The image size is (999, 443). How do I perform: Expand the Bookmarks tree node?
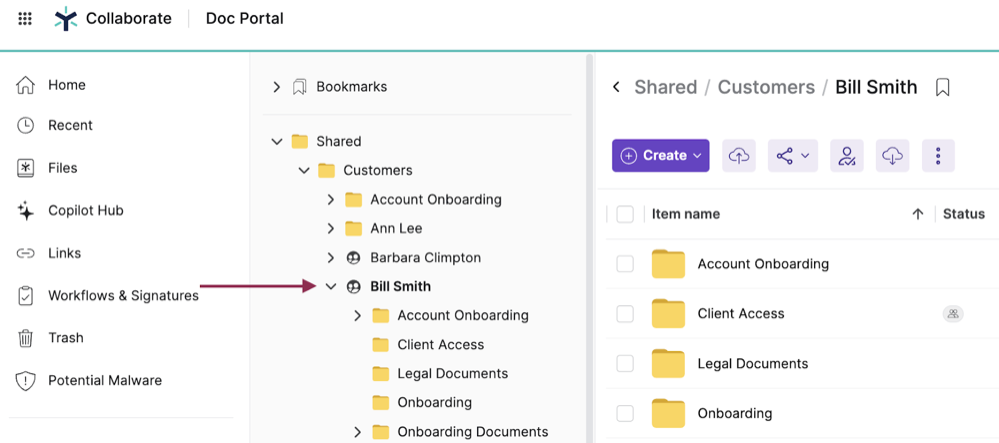point(276,87)
